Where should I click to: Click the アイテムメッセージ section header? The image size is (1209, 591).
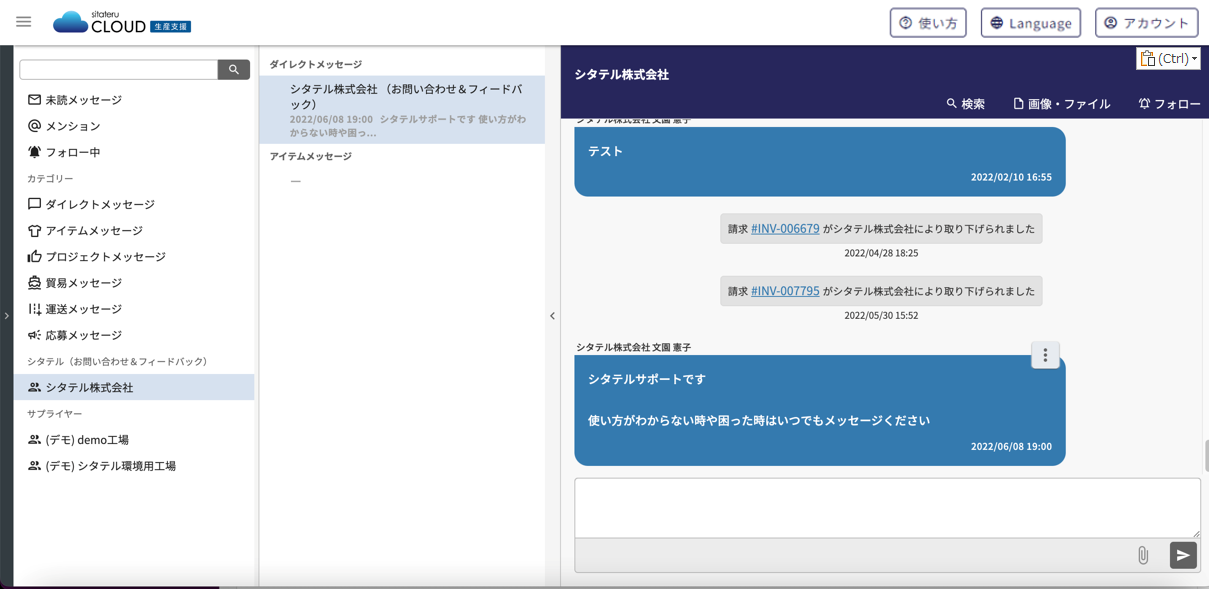pyautogui.click(x=310, y=156)
